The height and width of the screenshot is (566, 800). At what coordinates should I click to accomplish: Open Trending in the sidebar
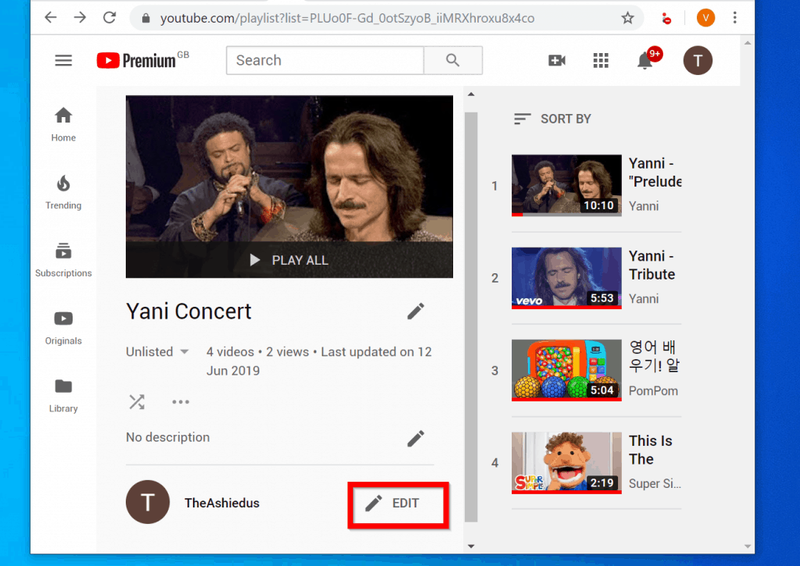coord(63,192)
